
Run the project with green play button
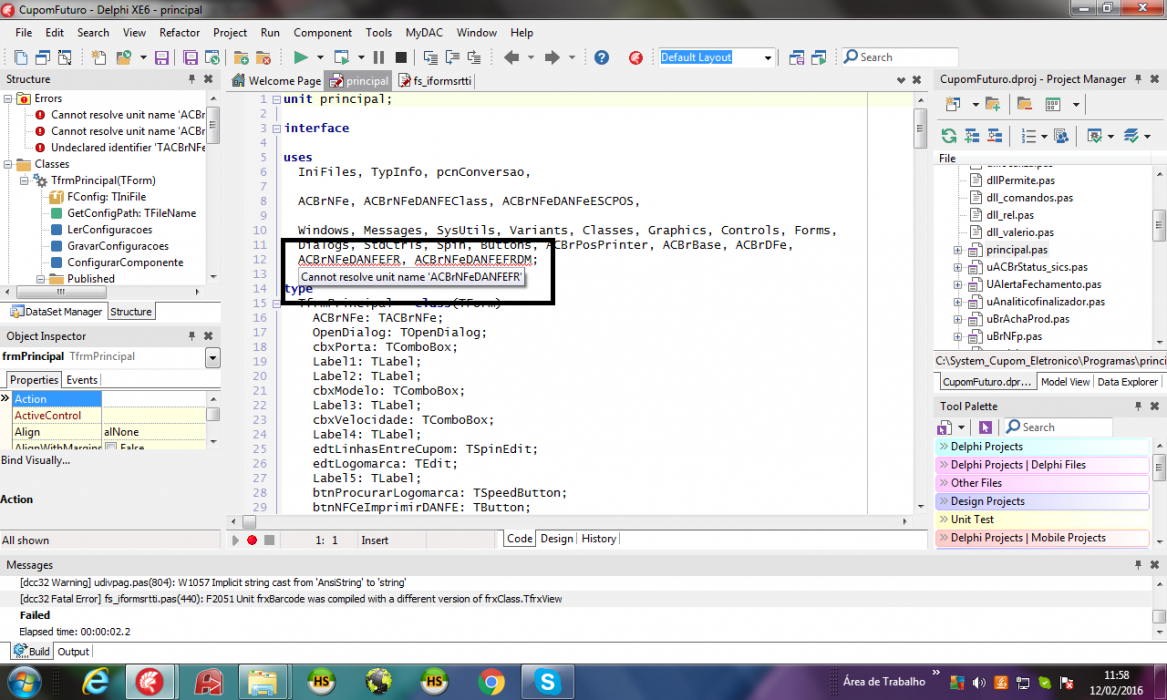coord(301,57)
